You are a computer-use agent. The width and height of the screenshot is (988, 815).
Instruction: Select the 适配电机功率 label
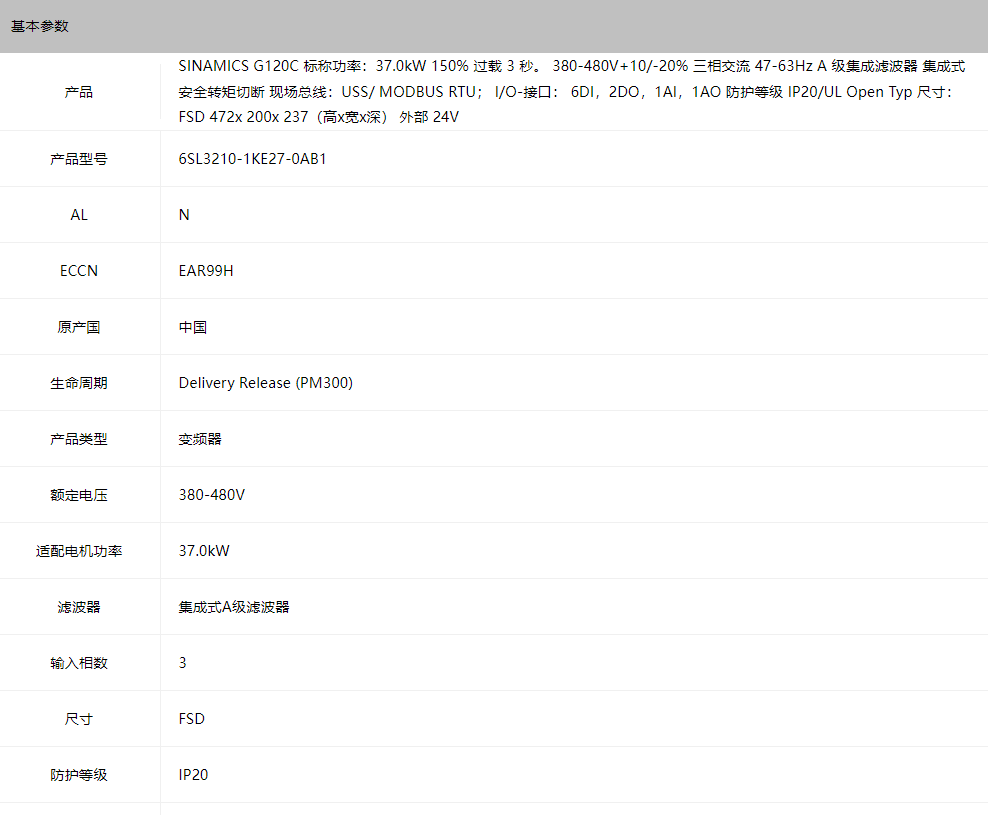[79, 552]
